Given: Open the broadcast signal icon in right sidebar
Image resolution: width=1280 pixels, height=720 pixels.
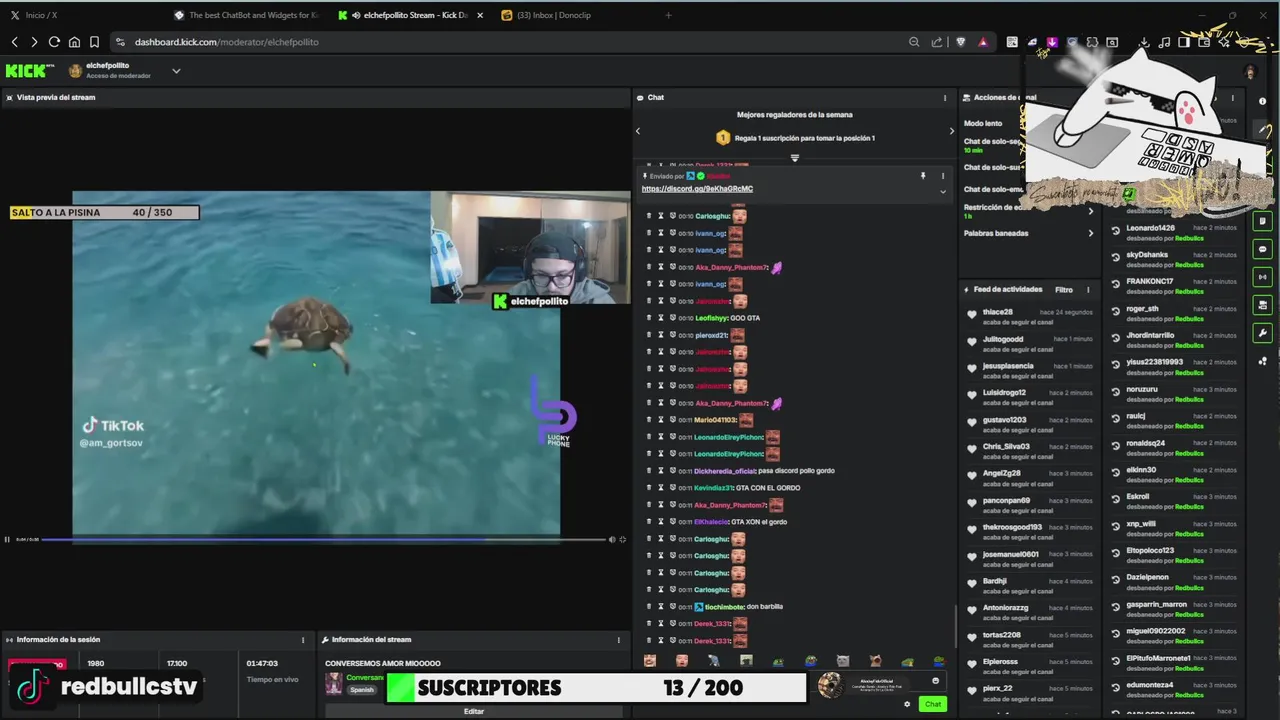Looking at the screenshot, I should (x=1263, y=277).
